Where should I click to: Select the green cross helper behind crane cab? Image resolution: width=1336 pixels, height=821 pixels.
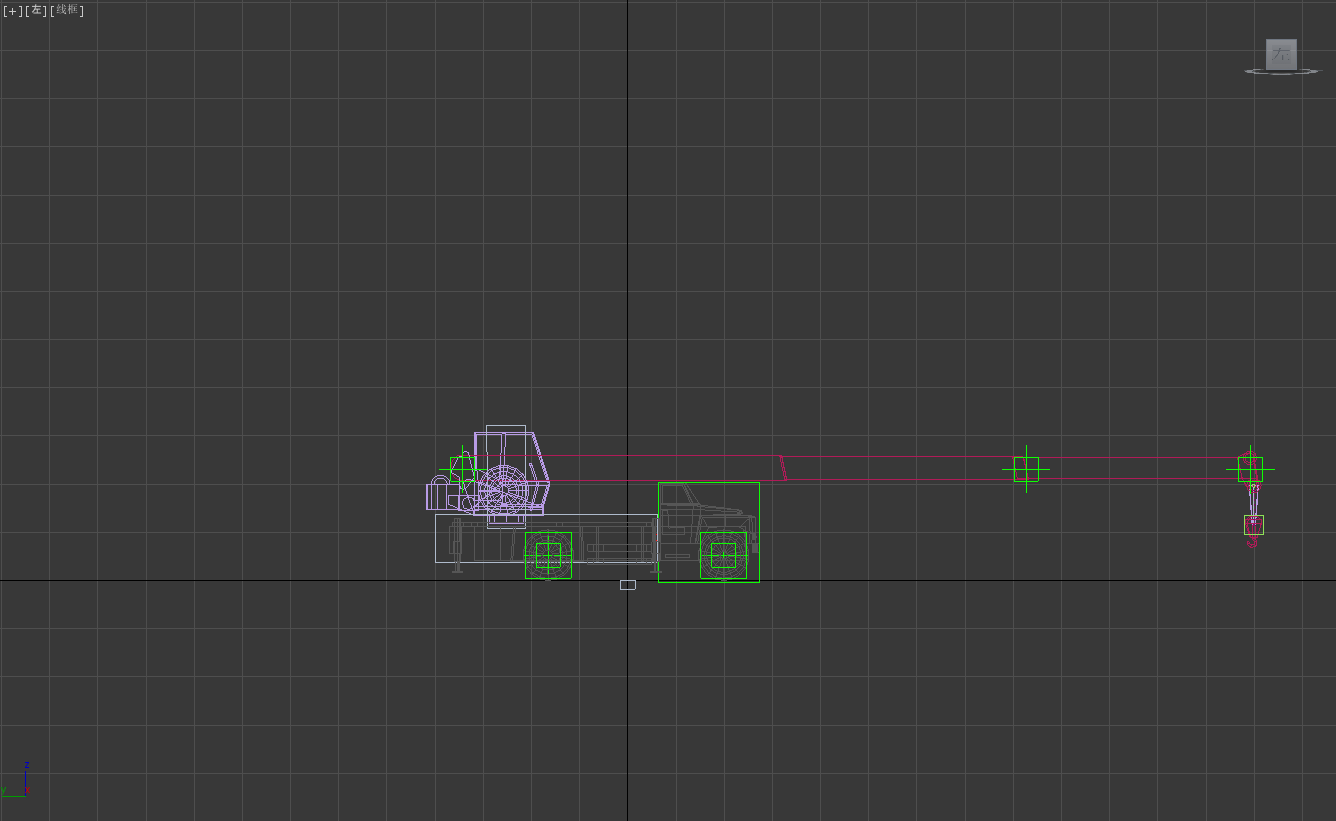(462, 468)
